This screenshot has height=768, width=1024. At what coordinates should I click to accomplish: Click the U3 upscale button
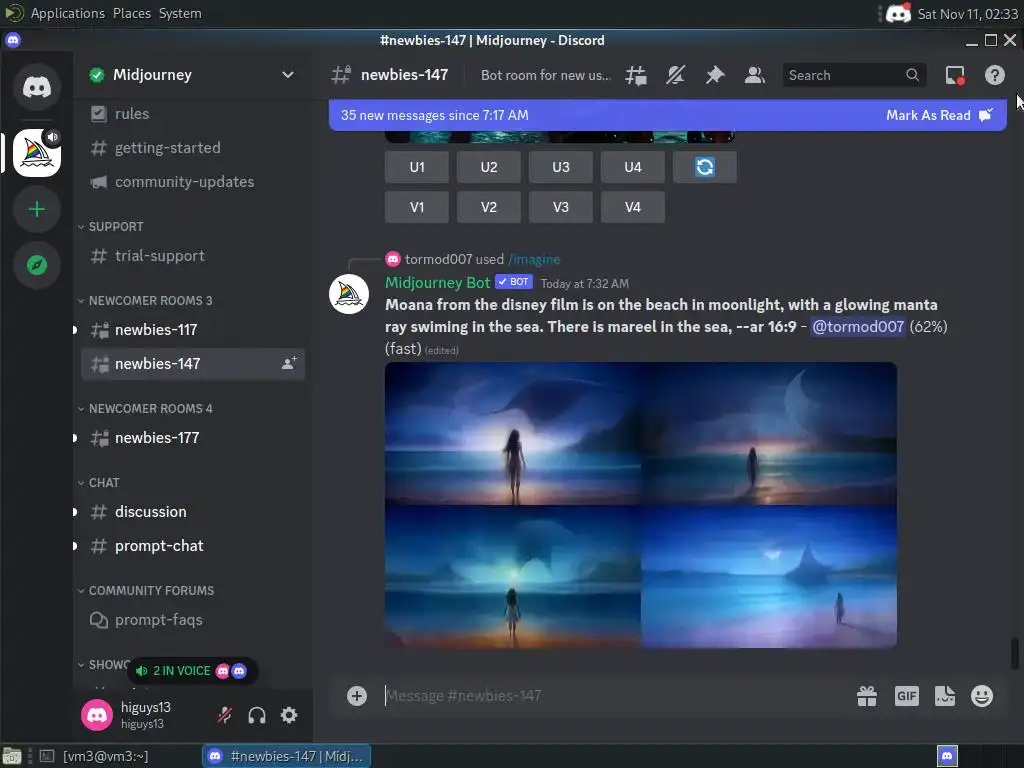tap(560, 167)
